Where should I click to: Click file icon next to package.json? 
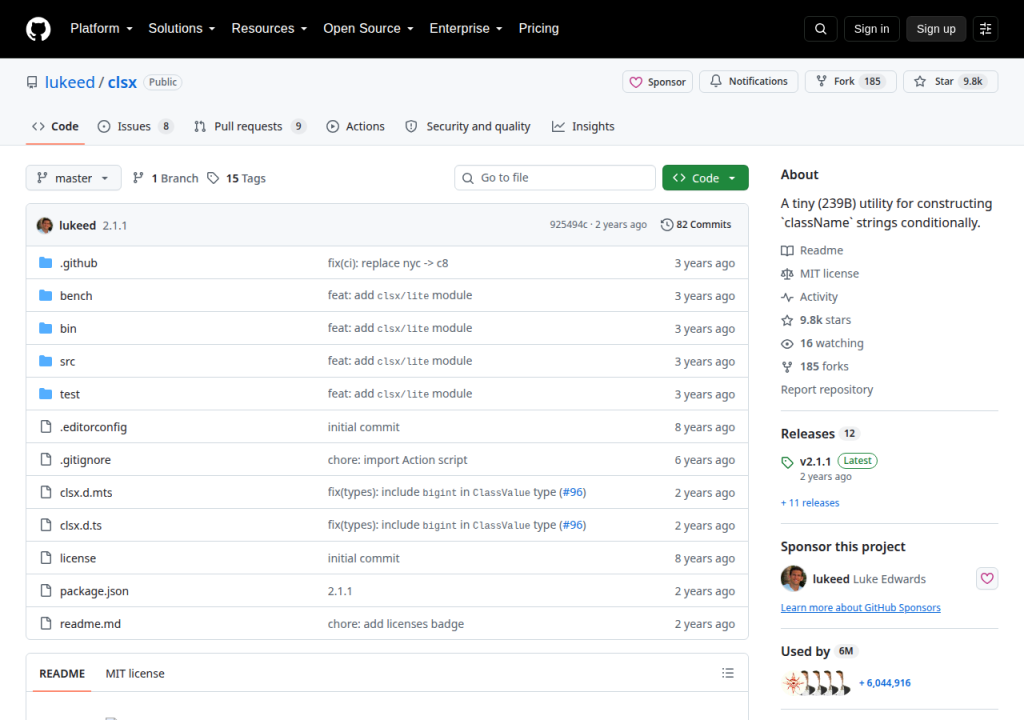pyautogui.click(x=46, y=591)
